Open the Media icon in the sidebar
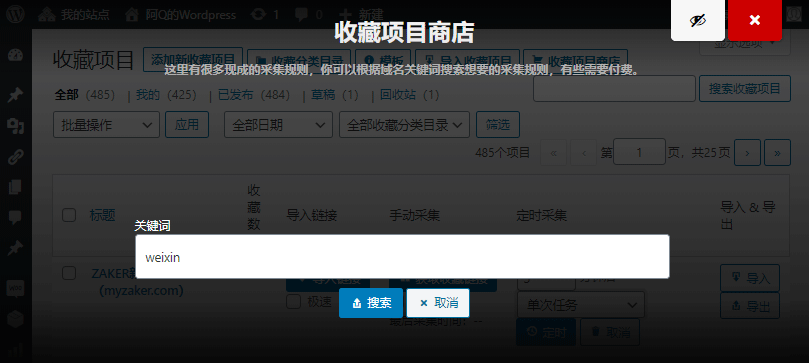This screenshot has height=363, width=809. click(15, 126)
